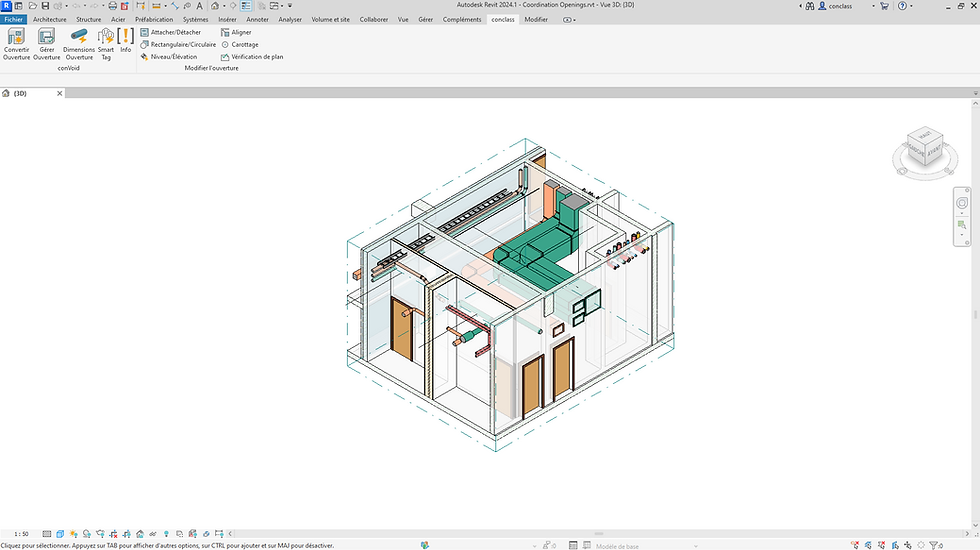Click the Modèle de base design option dropdown
Viewport: 980px width, 550px height.
coord(646,546)
